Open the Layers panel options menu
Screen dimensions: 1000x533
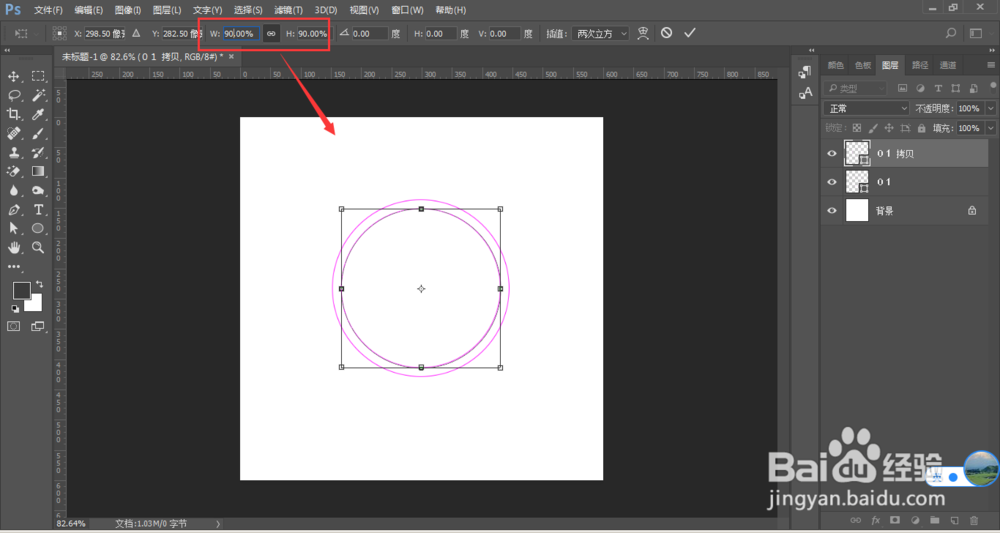point(990,65)
